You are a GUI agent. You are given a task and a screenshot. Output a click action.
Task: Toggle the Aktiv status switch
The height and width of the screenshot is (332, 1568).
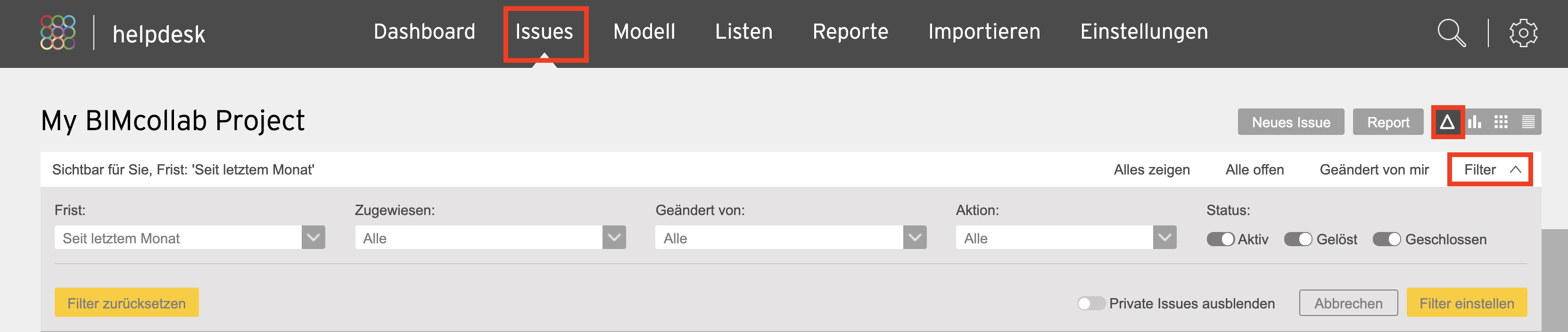pyautogui.click(x=1221, y=239)
